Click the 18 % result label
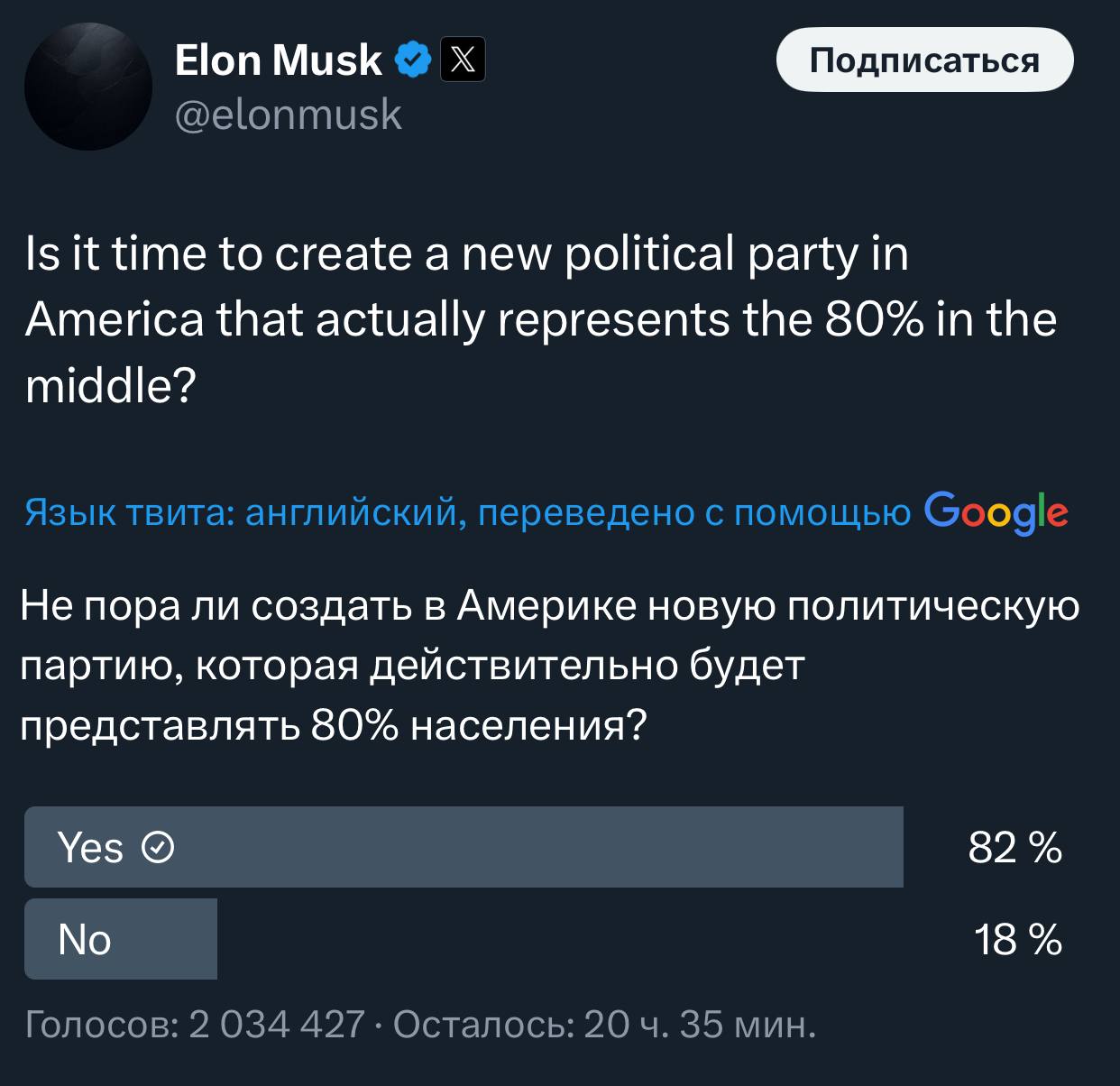Viewport: 1120px width, 1086px height. tap(1017, 940)
